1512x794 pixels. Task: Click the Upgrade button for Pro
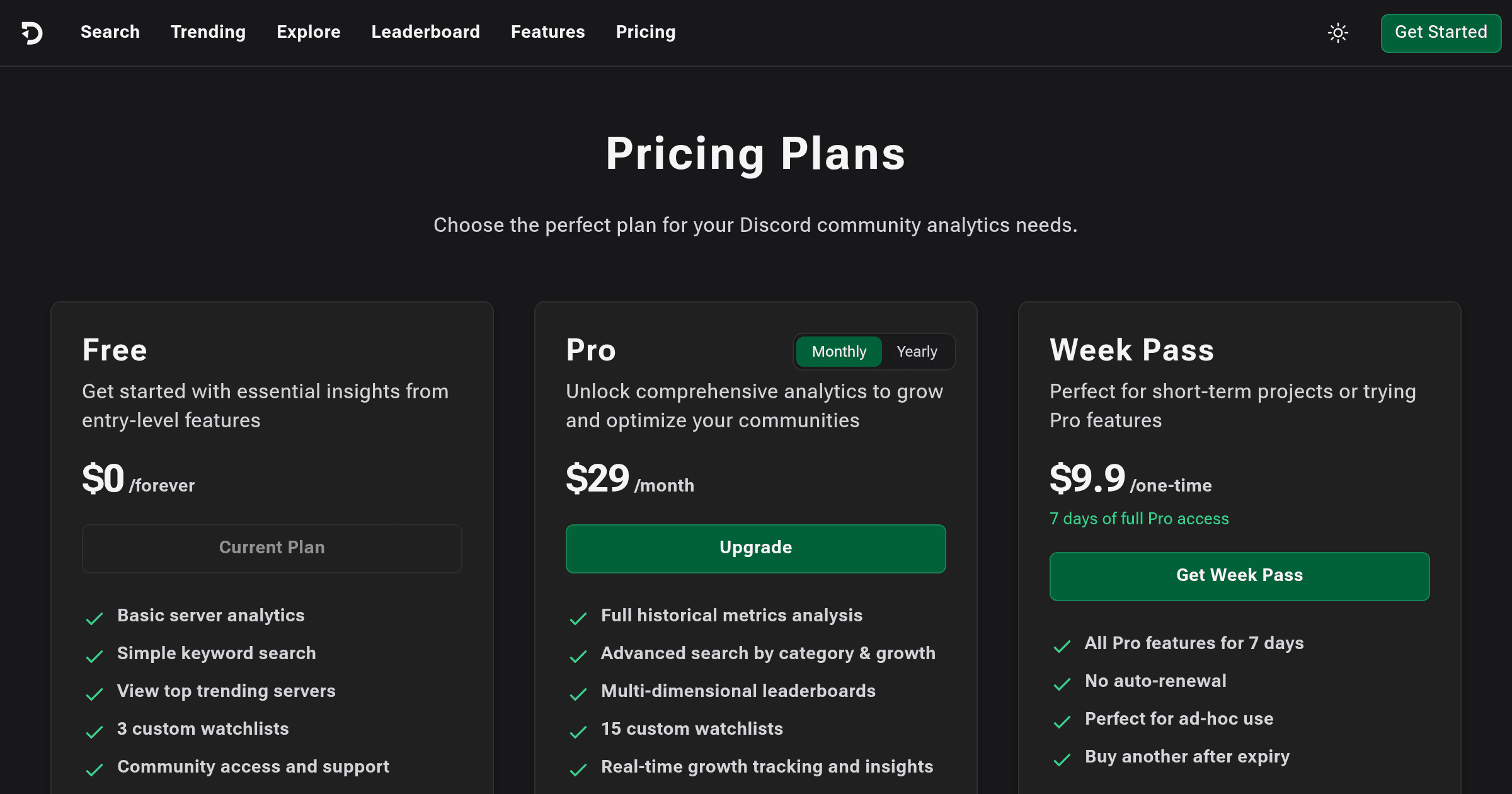[x=755, y=548]
